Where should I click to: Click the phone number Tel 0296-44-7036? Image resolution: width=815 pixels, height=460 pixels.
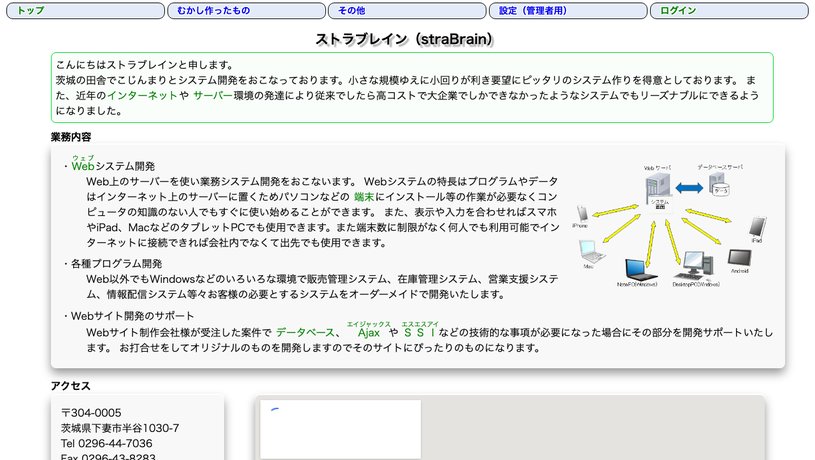point(107,443)
